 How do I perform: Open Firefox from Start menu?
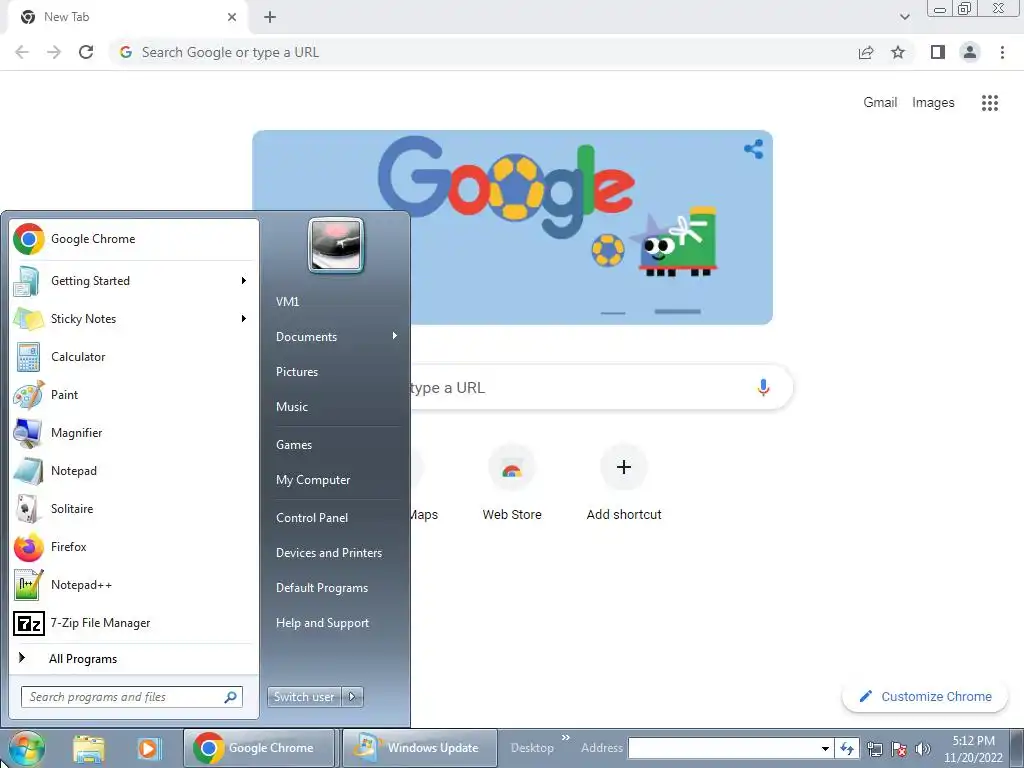[134, 547]
